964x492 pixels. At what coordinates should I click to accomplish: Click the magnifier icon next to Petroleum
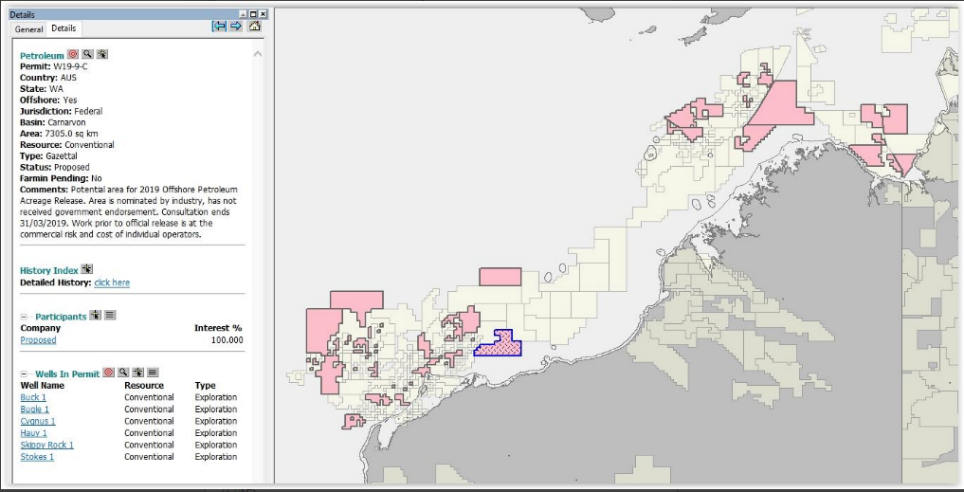click(x=87, y=54)
